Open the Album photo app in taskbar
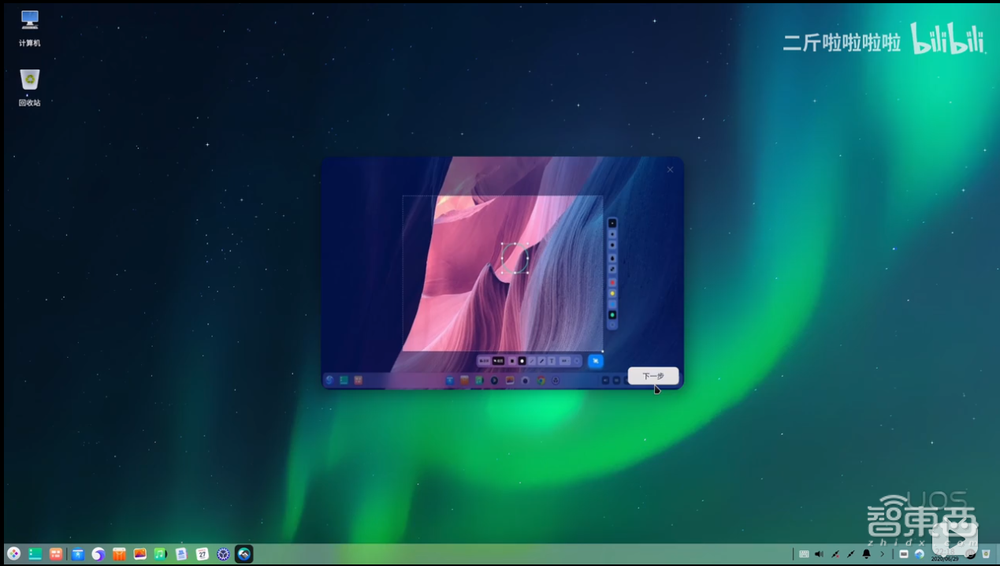The height and width of the screenshot is (566, 1000). (x=140, y=553)
